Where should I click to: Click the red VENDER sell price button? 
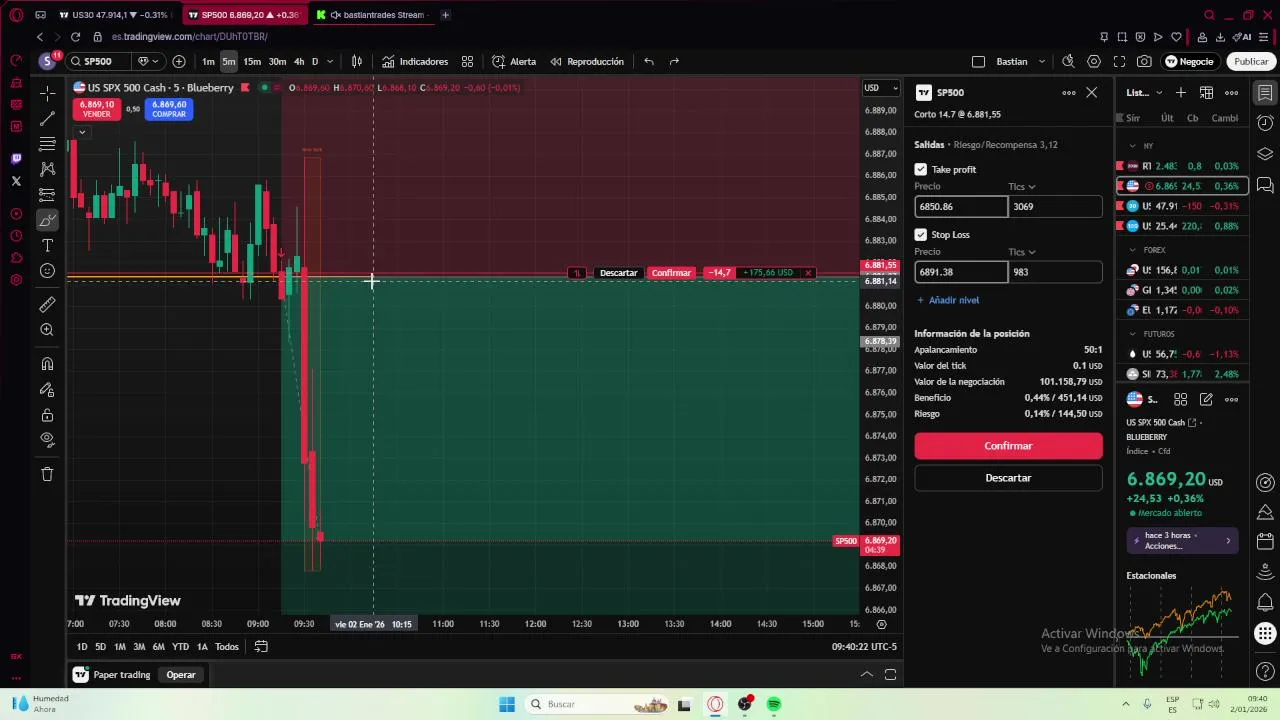coord(96,109)
